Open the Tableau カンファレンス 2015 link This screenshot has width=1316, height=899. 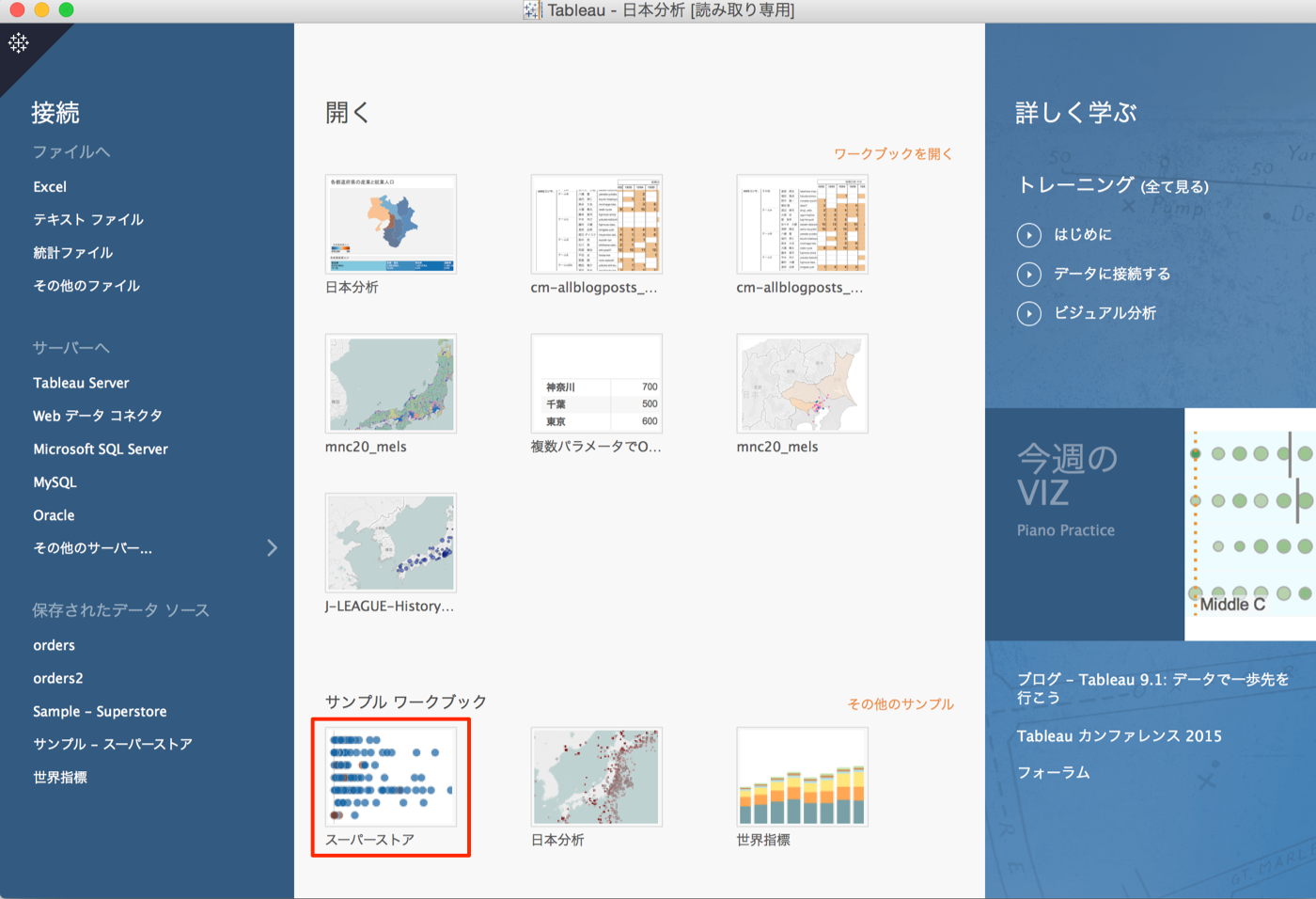coord(1119,736)
